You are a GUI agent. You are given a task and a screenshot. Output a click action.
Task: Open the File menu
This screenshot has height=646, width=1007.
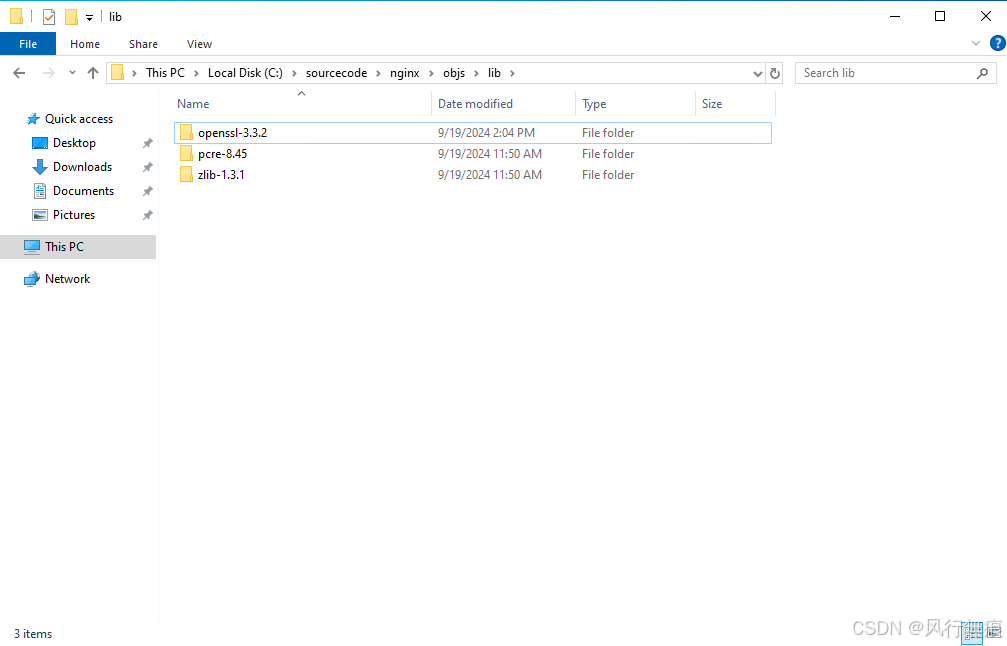pyautogui.click(x=28, y=44)
